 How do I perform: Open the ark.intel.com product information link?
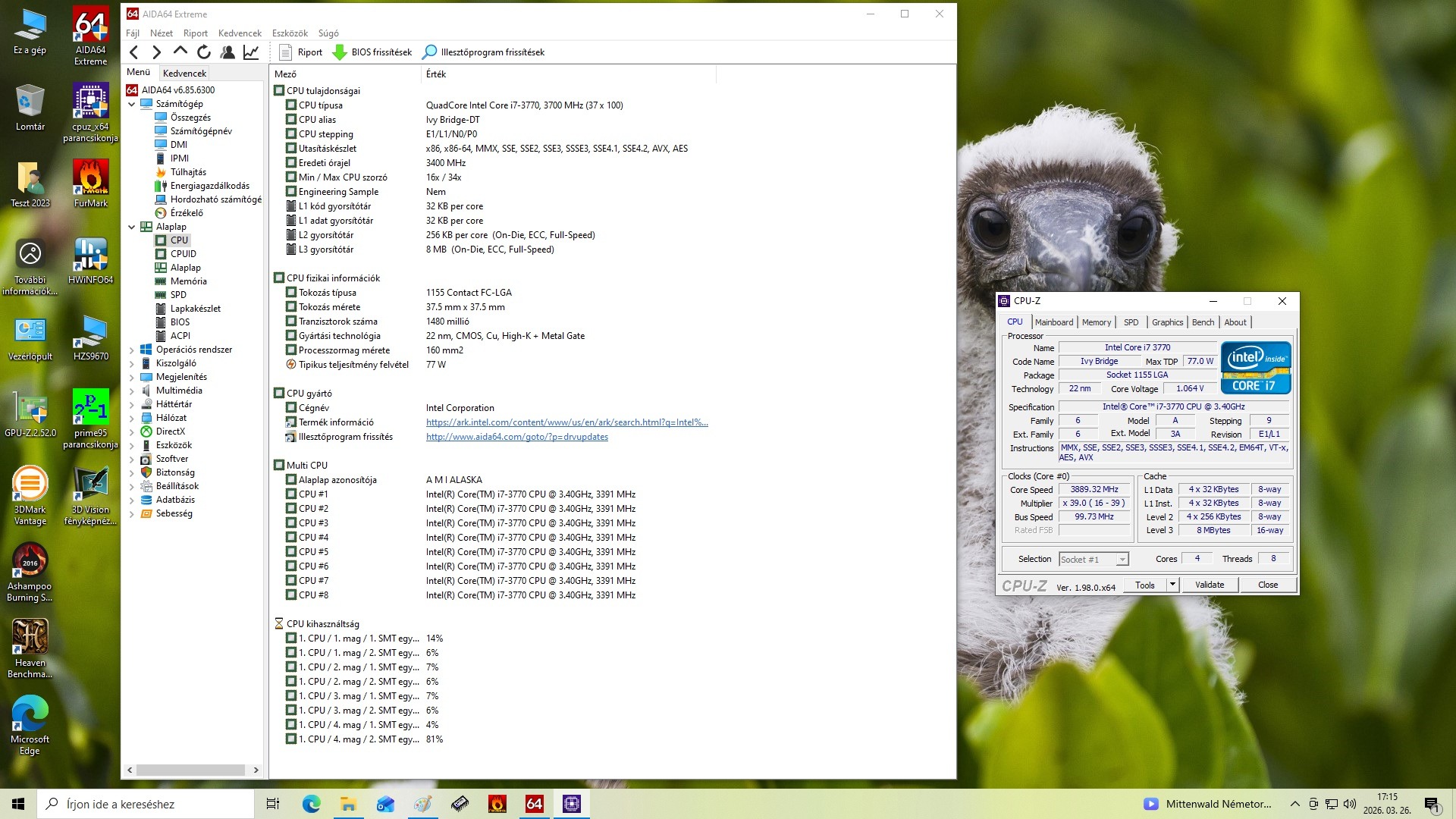point(566,422)
